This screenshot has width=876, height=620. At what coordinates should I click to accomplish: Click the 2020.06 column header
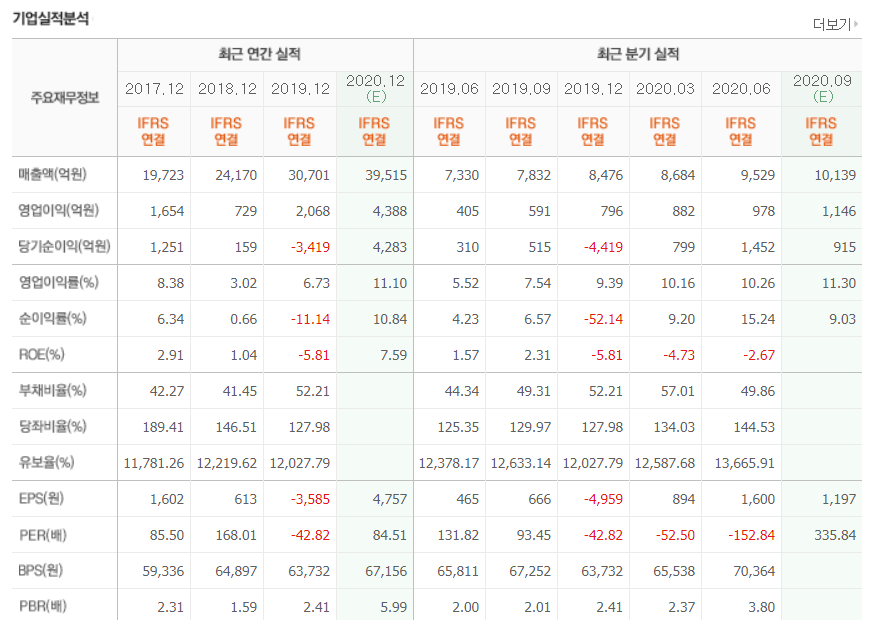pyautogui.click(x=741, y=89)
